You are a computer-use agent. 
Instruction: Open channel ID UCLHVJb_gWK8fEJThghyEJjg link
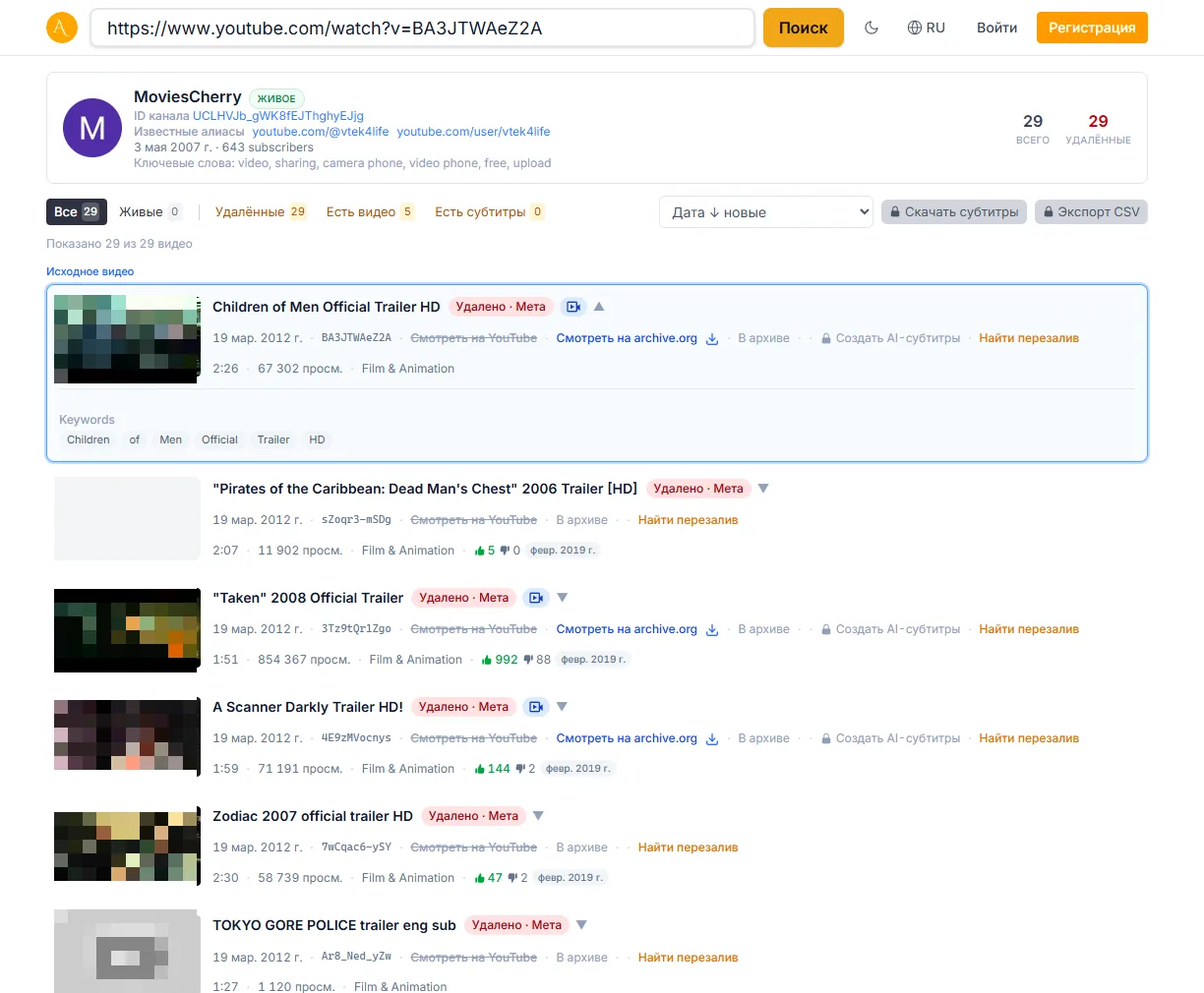tap(278, 116)
